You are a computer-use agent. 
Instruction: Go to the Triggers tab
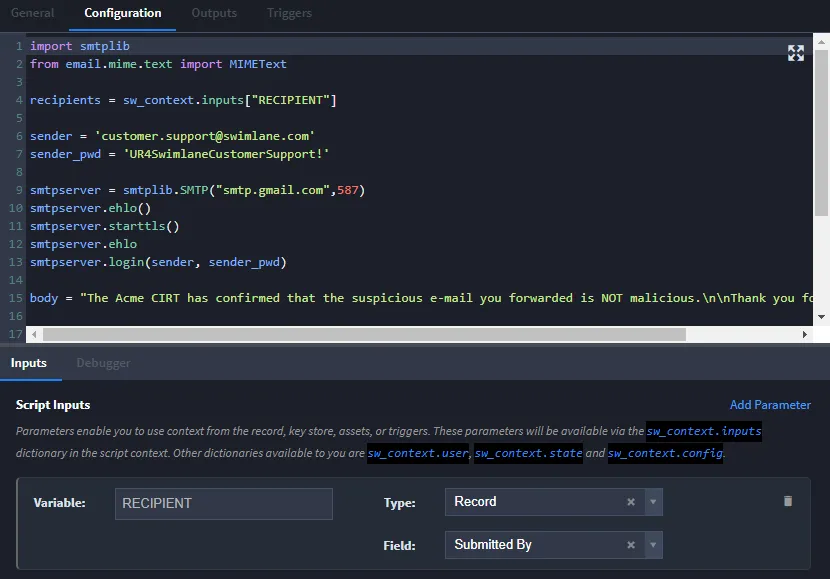pyautogui.click(x=289, y=13)
